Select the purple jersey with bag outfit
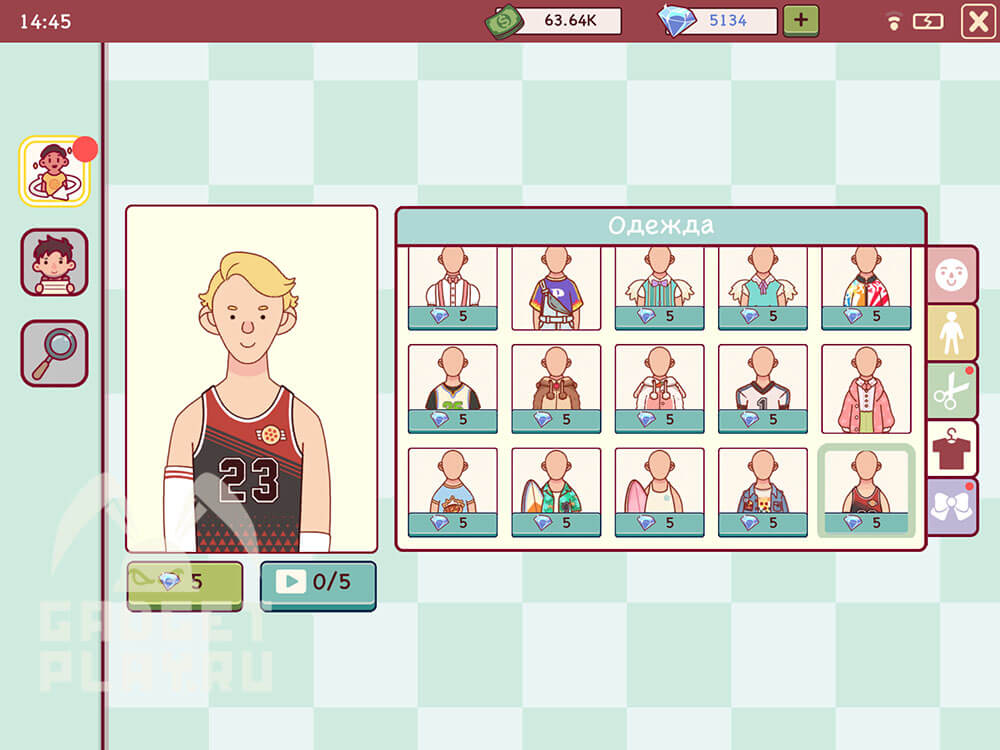 tap(556, 287)
